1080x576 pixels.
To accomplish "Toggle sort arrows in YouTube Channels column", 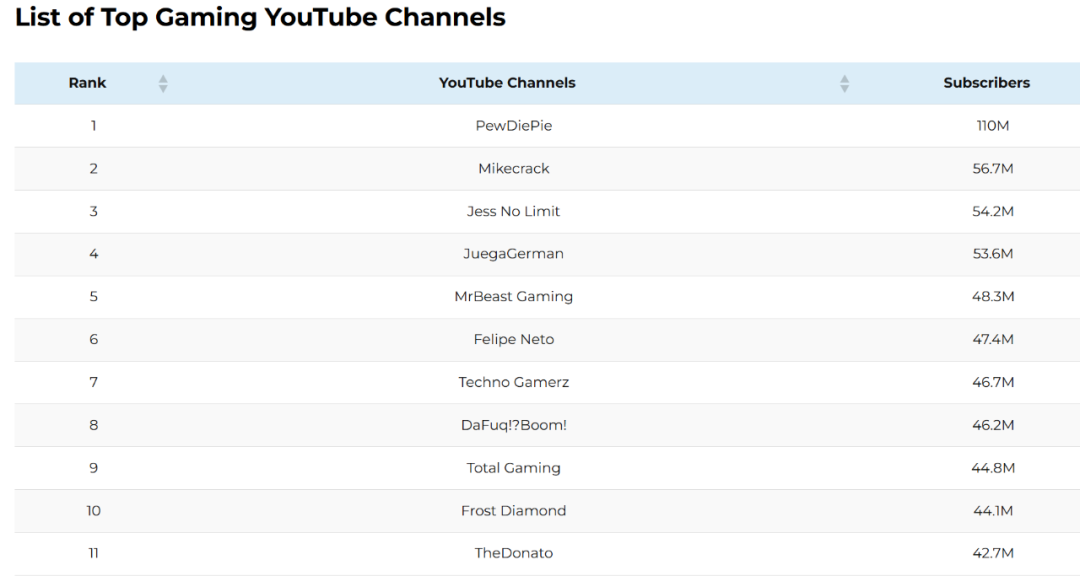I will click(x=844, y=84).
